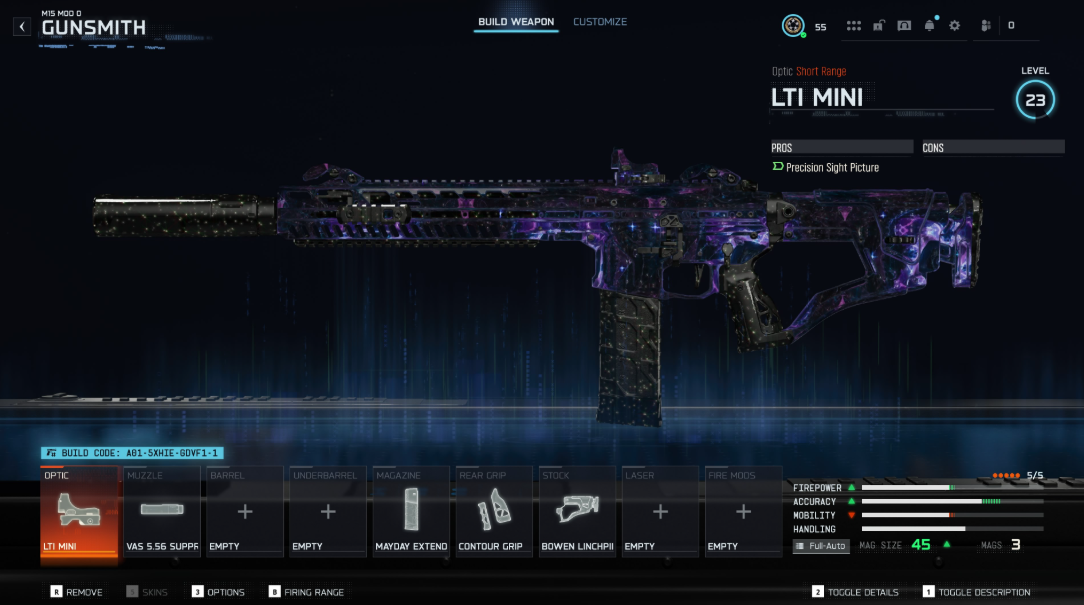
Task: Open the camera/photo icon
Action: point(904,26)
